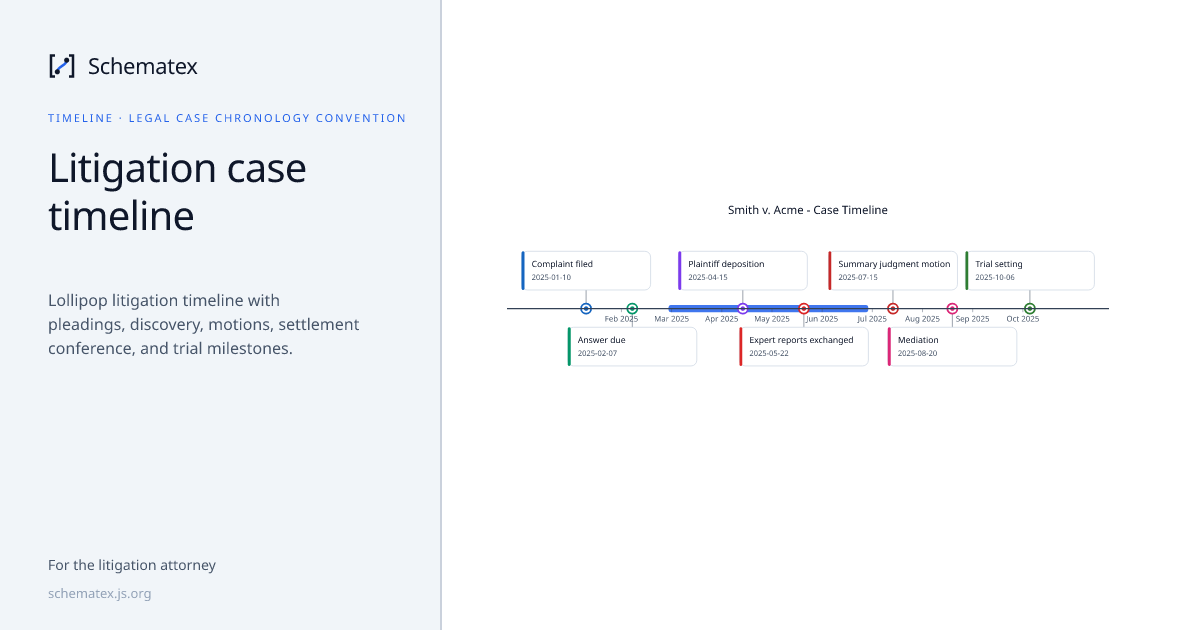Click the dark red Summary judgment marker
Viewport: 1200px width, 630px height.
click(893, 309)
